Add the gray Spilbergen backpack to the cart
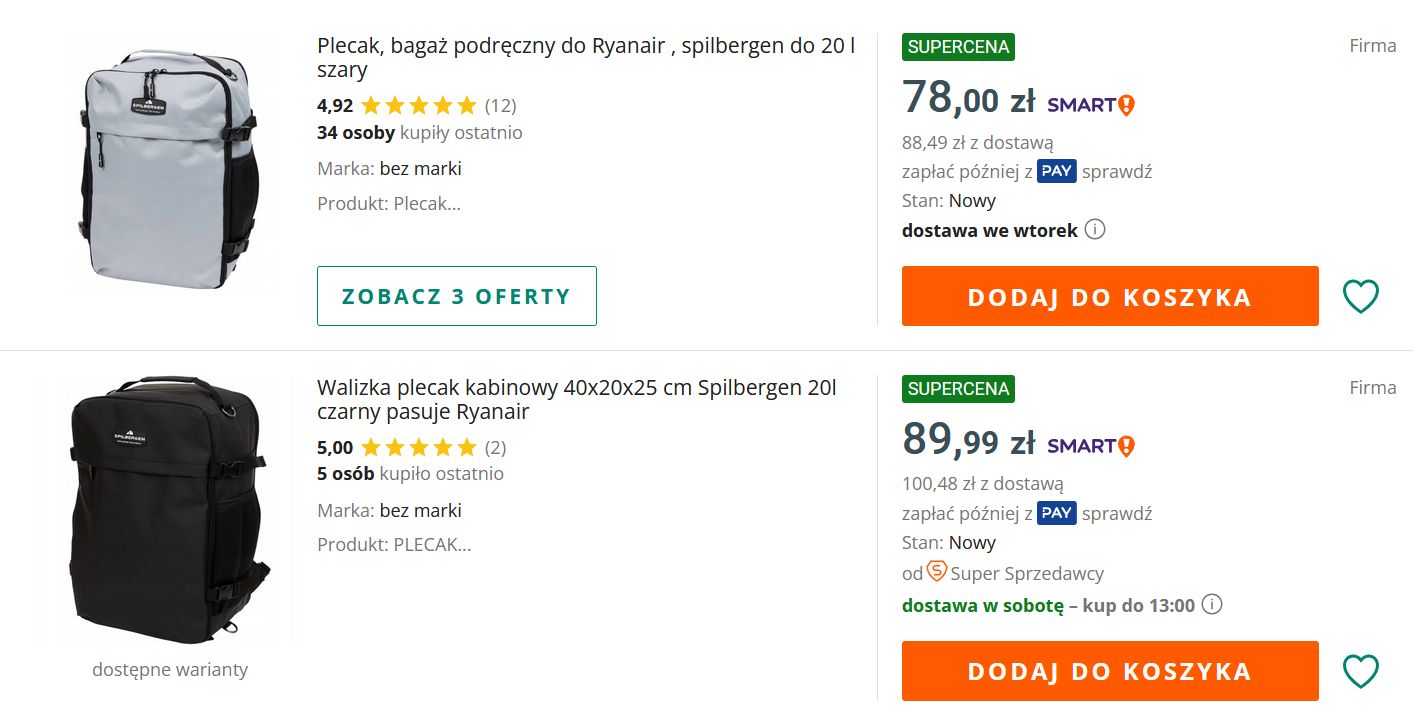This screenshot has width=1413, height=706. pos(1110,296)
